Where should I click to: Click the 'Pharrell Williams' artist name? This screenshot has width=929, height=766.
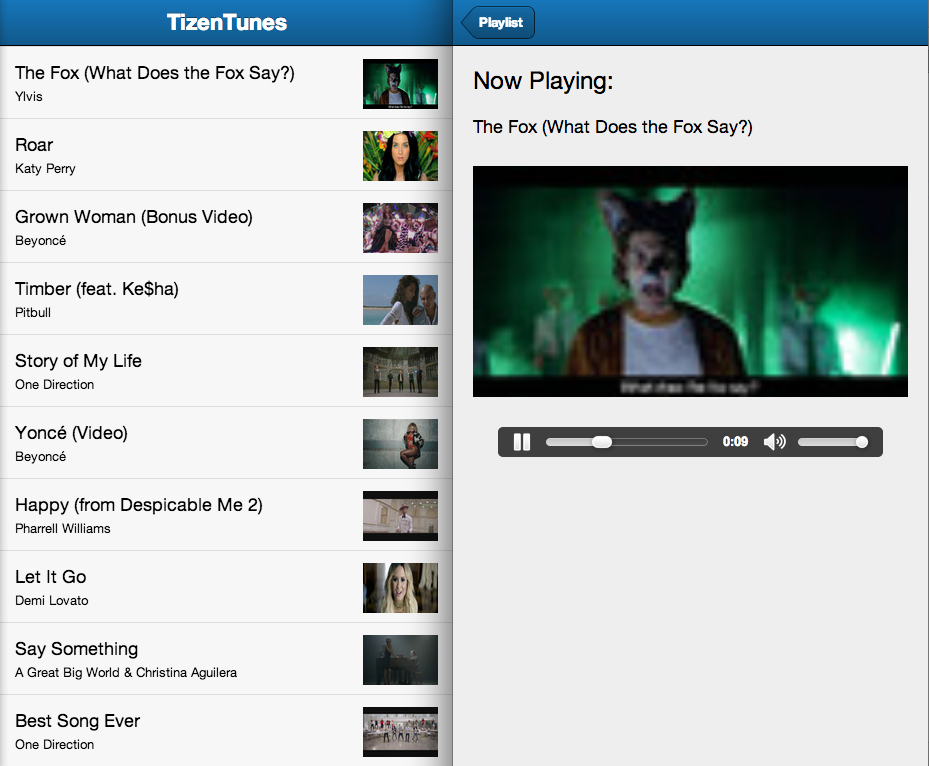(x=63, y=528)
